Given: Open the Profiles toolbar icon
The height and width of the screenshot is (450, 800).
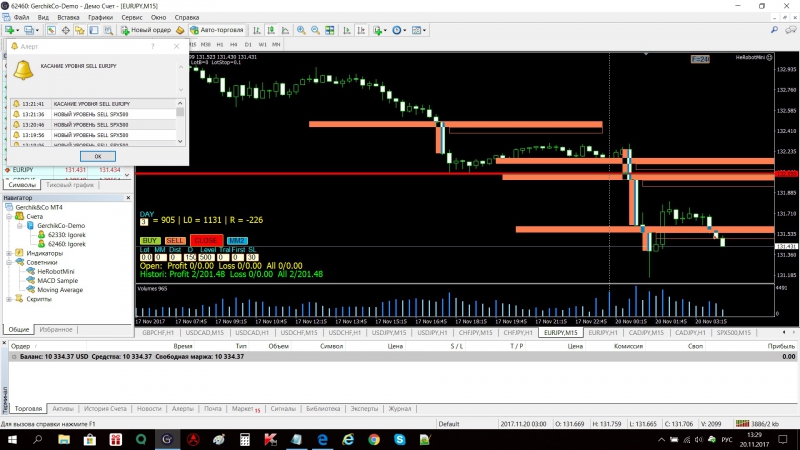Looking at the screenshot, I should [x=28, y=30].
